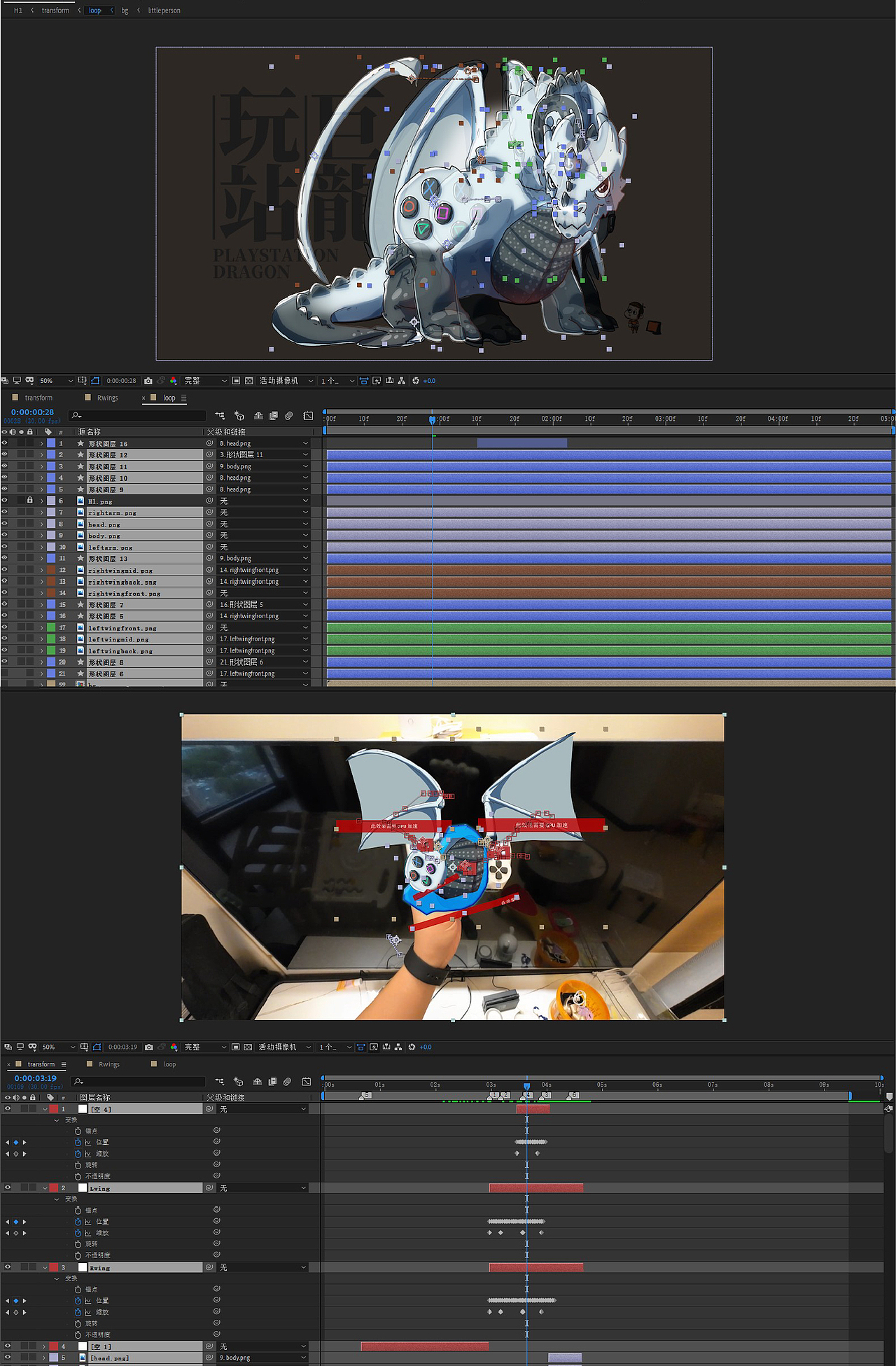Open loop tab panel menu in upper timeline
Viewport: 896px width, 1366px height.
coord(184,398)
